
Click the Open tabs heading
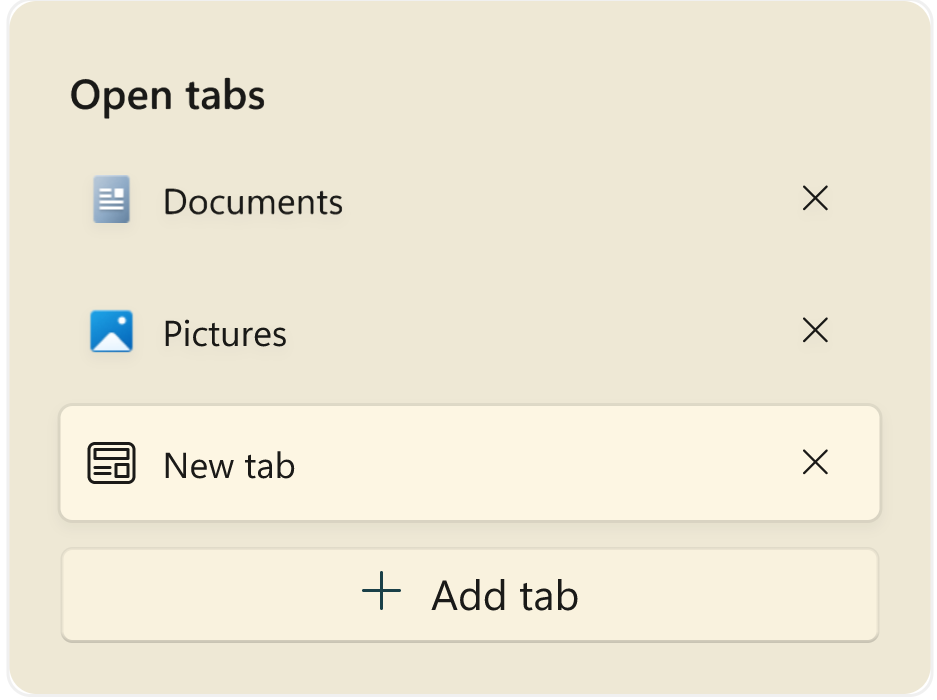click(167, 96)
